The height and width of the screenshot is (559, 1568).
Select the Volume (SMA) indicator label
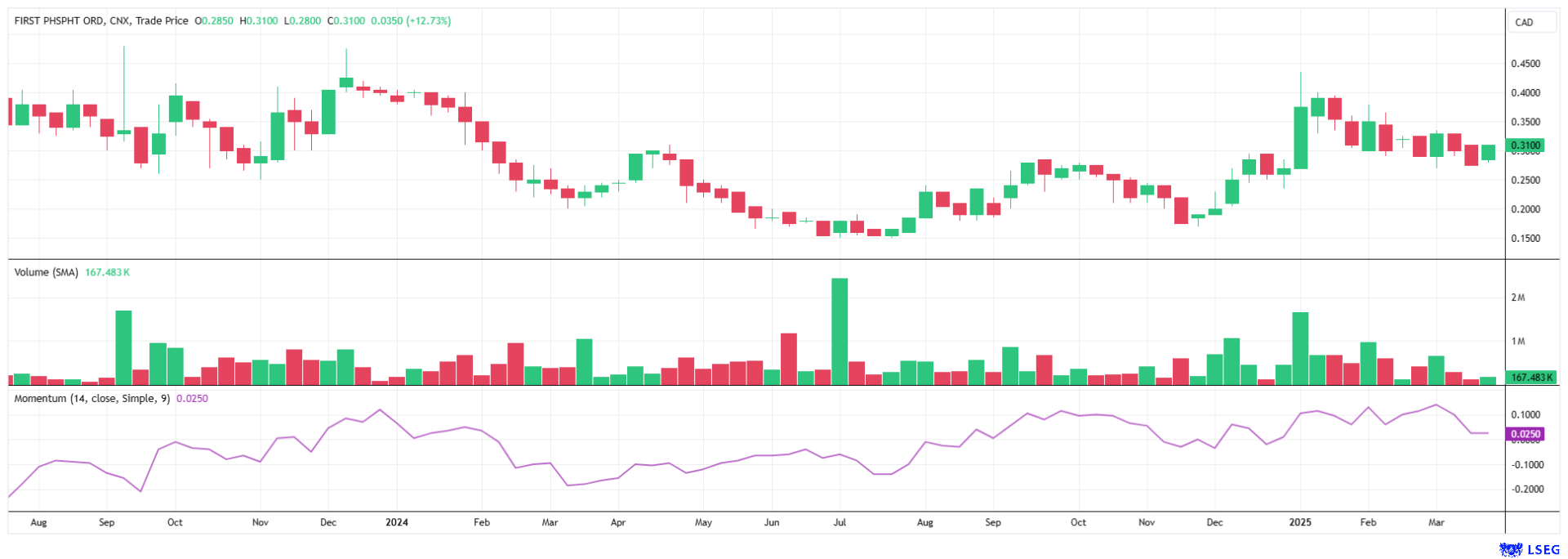pos(46,272)
